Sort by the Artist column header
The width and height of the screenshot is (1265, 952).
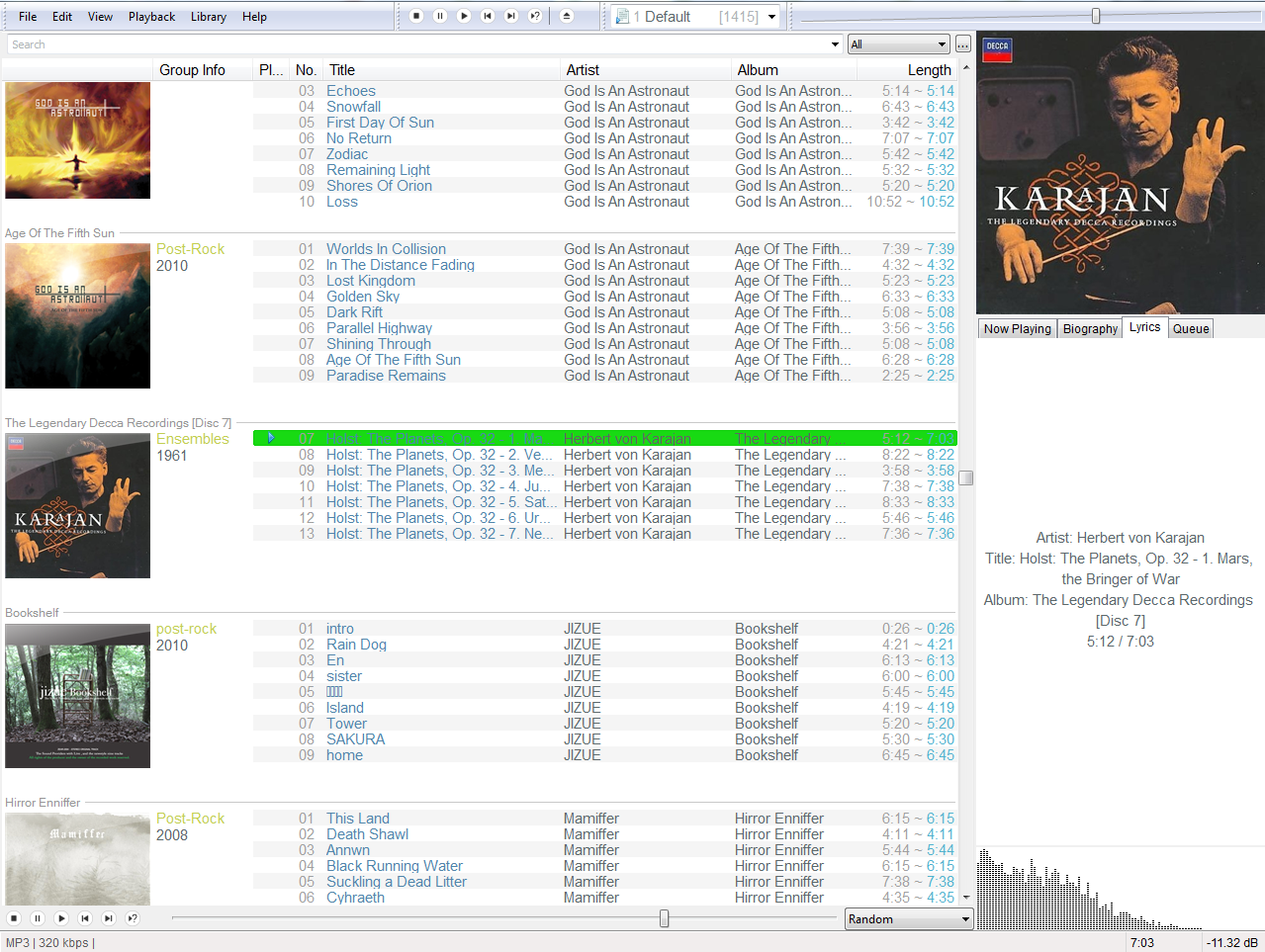point(646,70)
